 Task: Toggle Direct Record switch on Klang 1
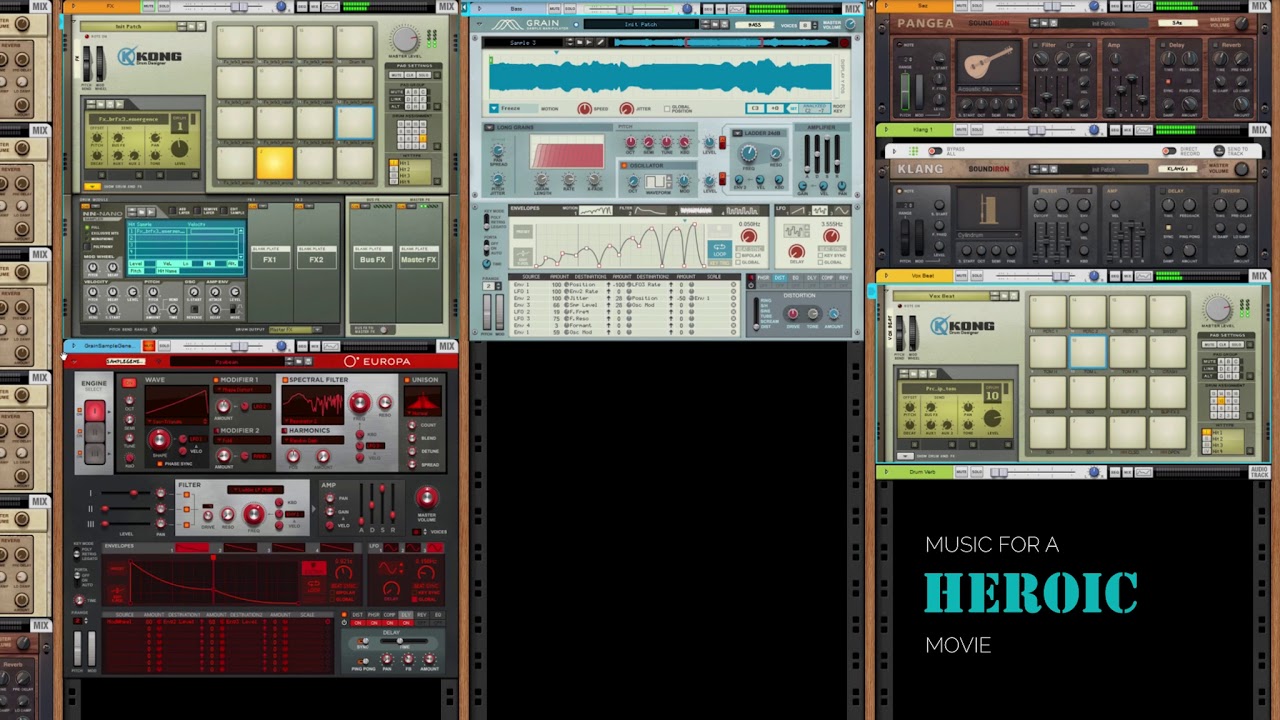pyautogui.click(x=1169, y=151)
